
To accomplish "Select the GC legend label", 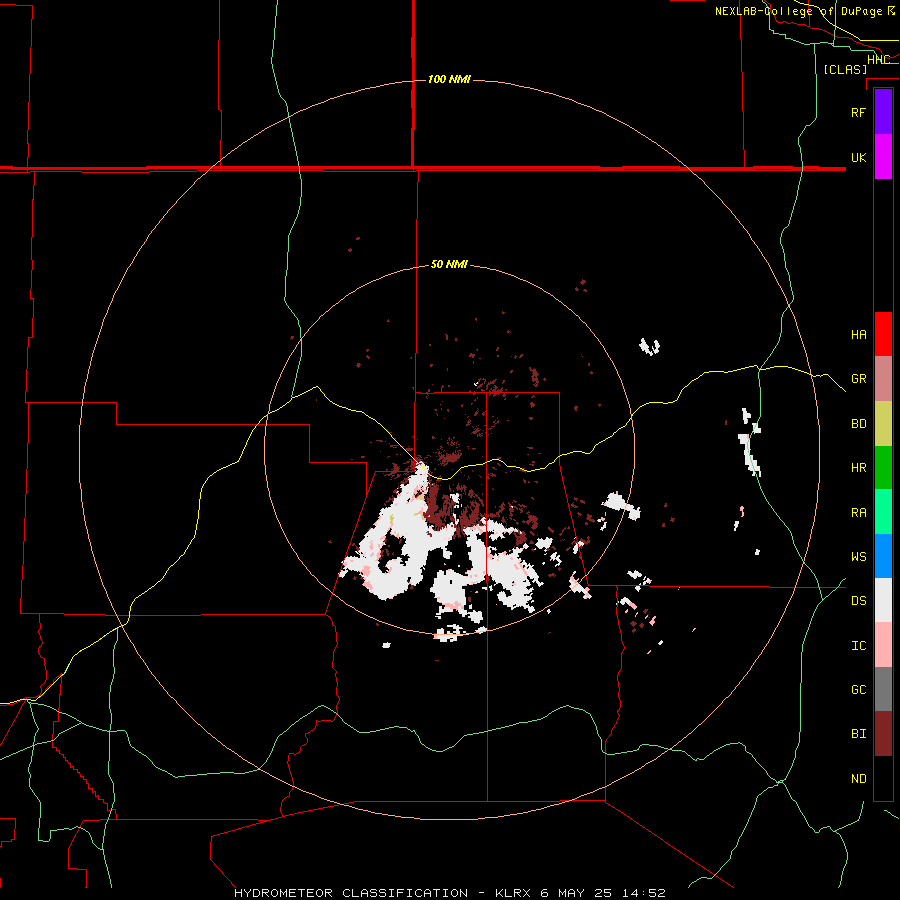I will pos(858,690).
